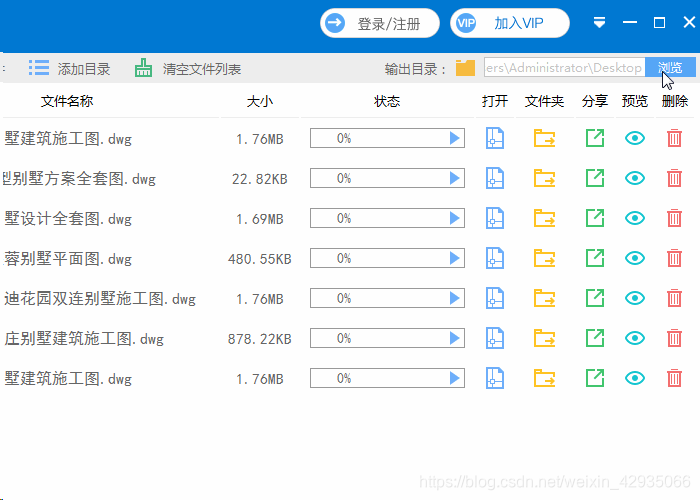Select file name 迪花园双连别墅施工图.dwg
This screenshot has height=500, width=700.
[x=100, y=299]
